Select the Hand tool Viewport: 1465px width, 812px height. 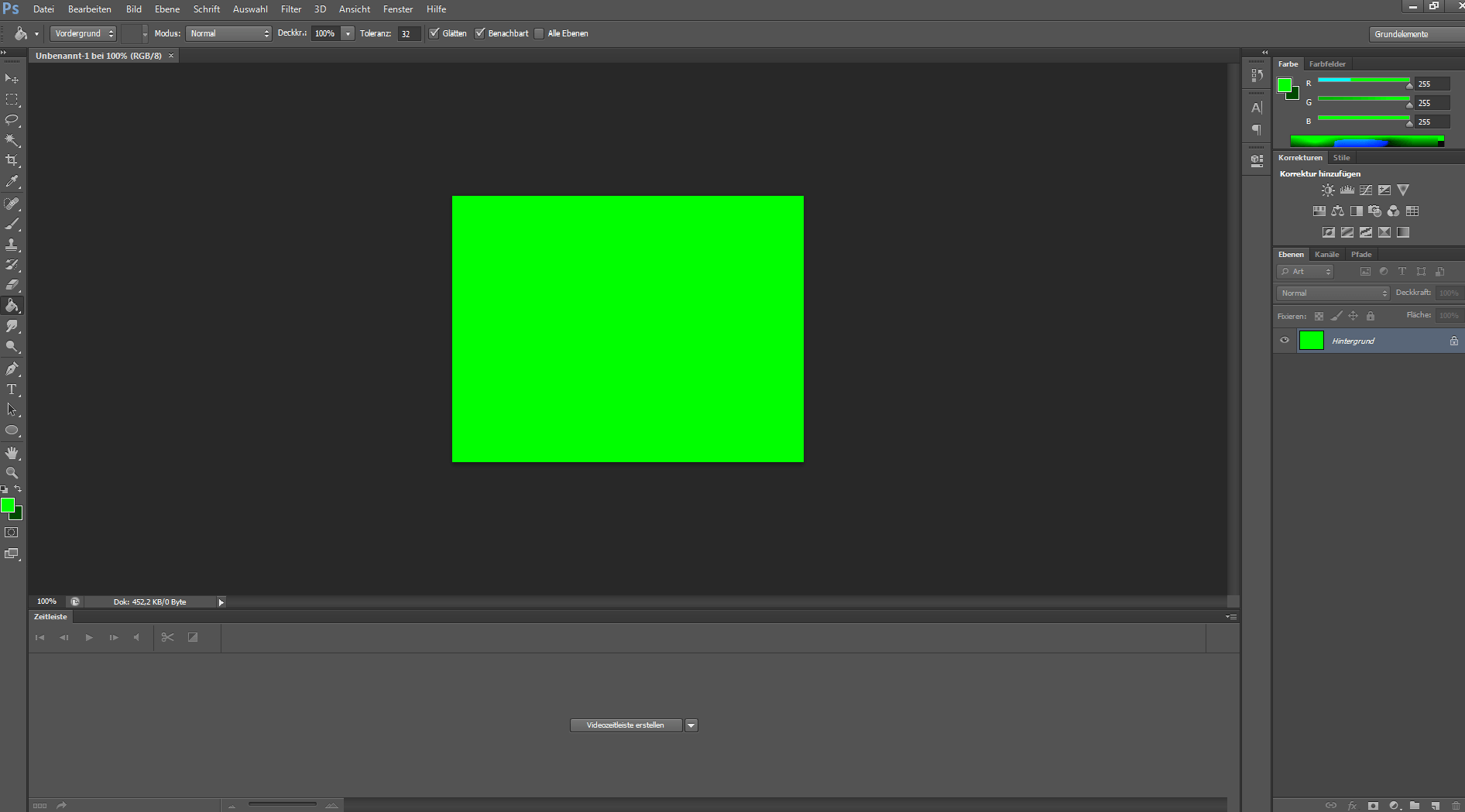[x=12, y=453]
